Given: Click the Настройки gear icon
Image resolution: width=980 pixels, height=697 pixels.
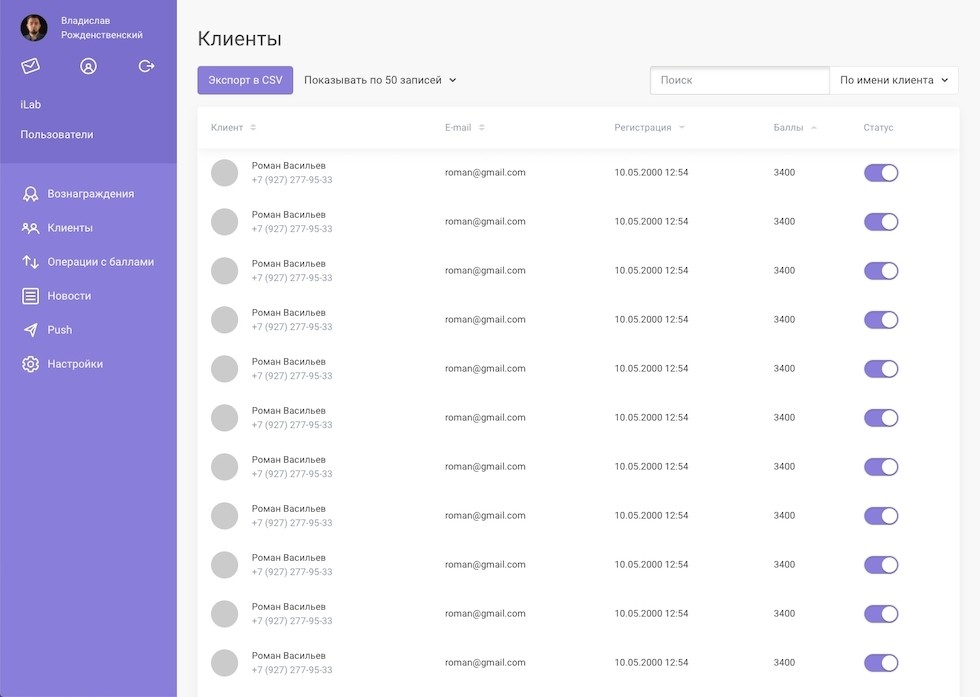Looking at the screenshot, I should pos(30,364).
